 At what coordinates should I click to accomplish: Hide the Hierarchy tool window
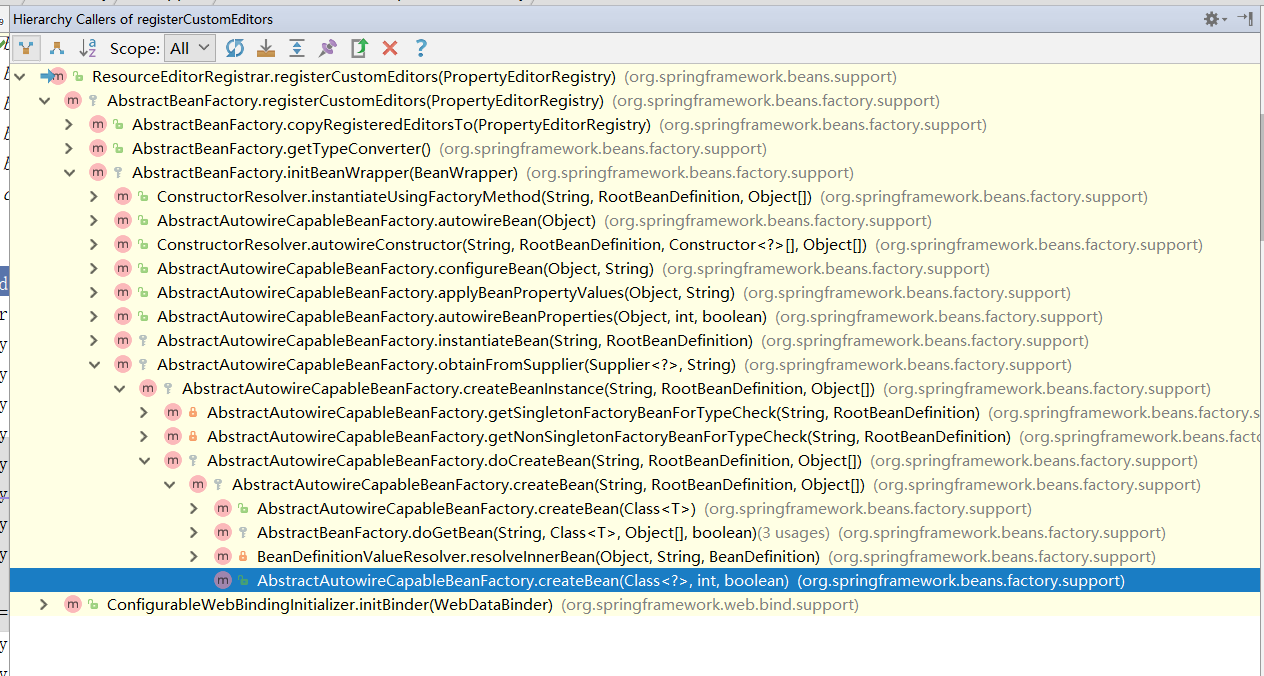(1245, 19)
